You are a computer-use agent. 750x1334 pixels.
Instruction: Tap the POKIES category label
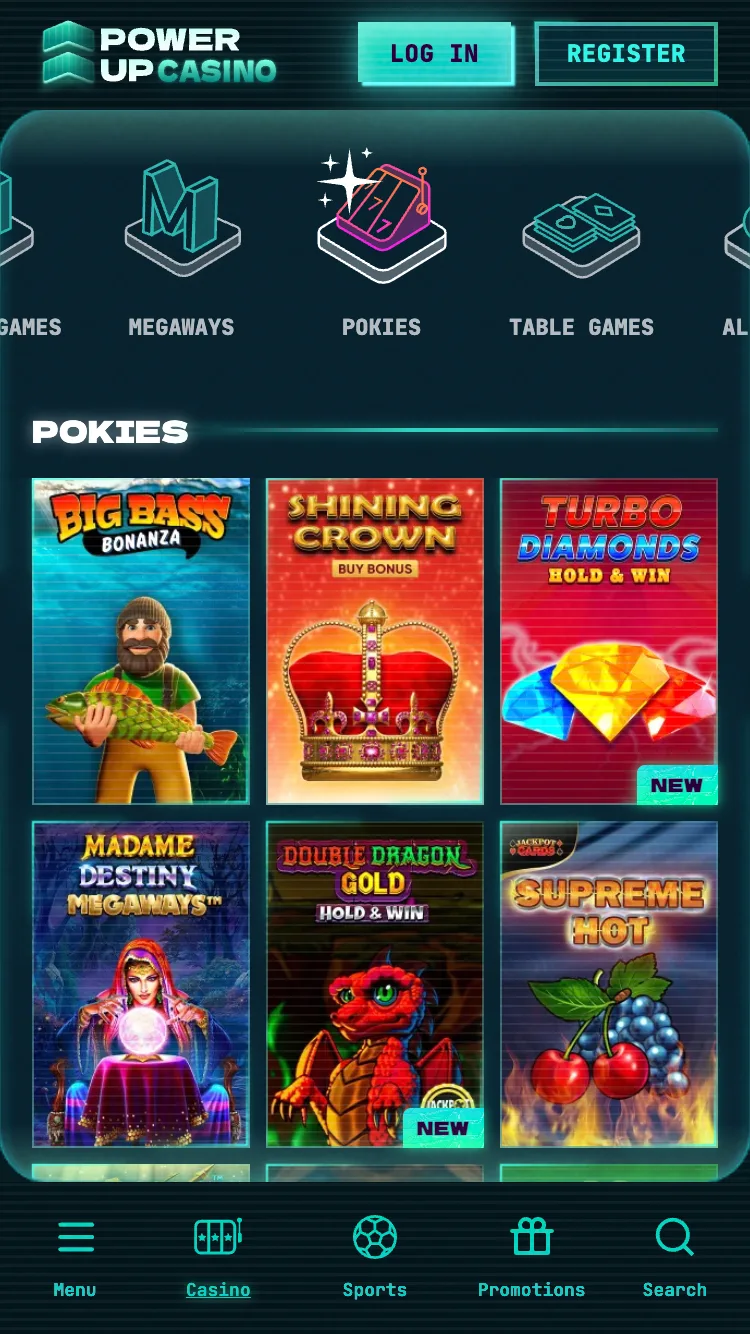[x=381, y=327]
